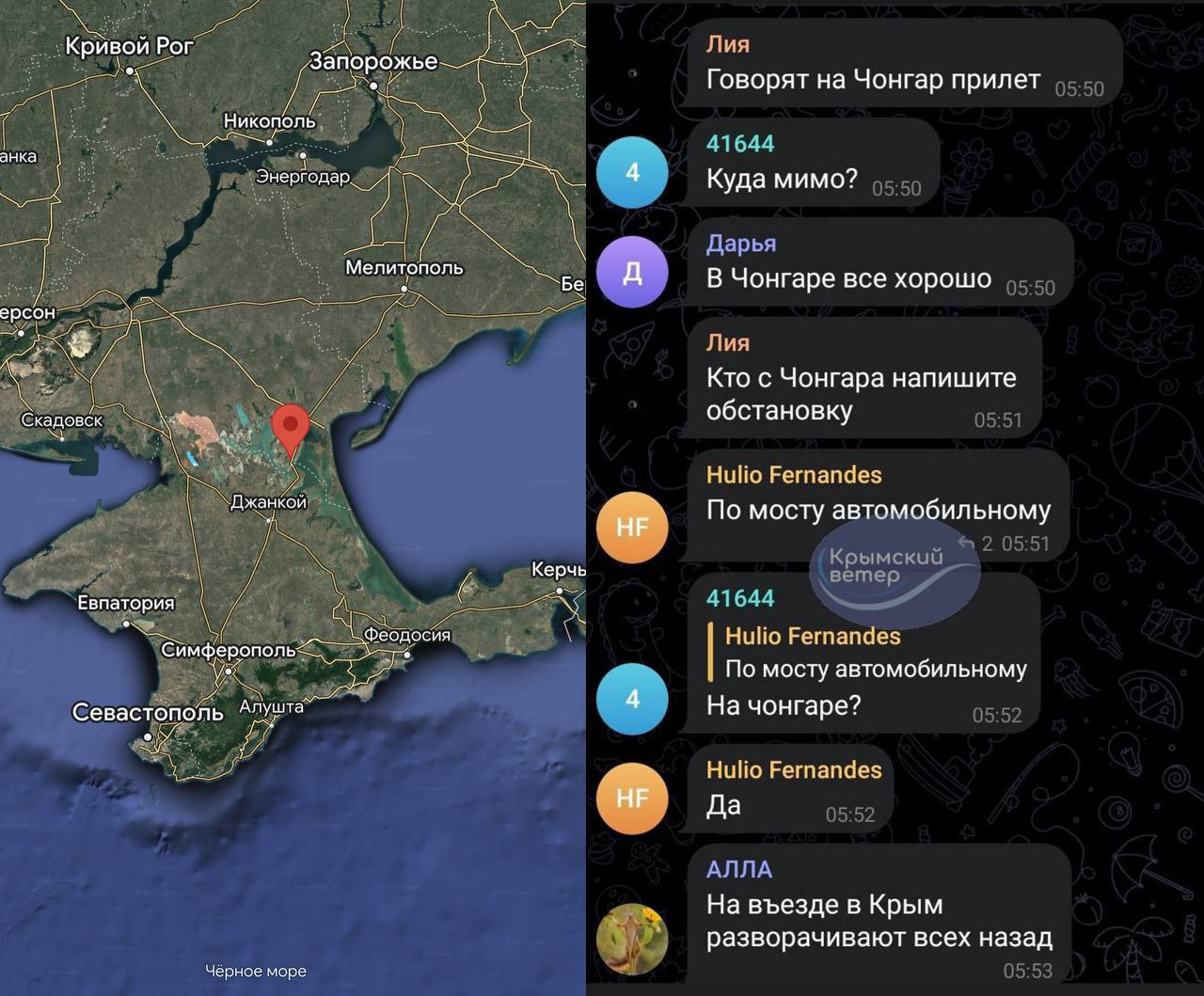Click the blue 4 avatar beside 'На чонгаре?'

[632, 699]
